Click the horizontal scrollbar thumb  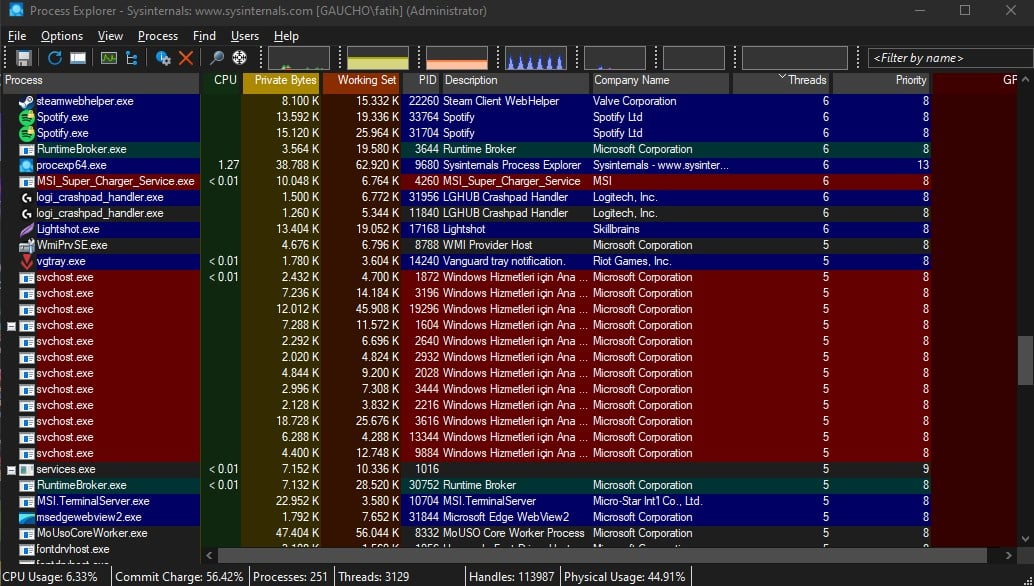point(603,556)
